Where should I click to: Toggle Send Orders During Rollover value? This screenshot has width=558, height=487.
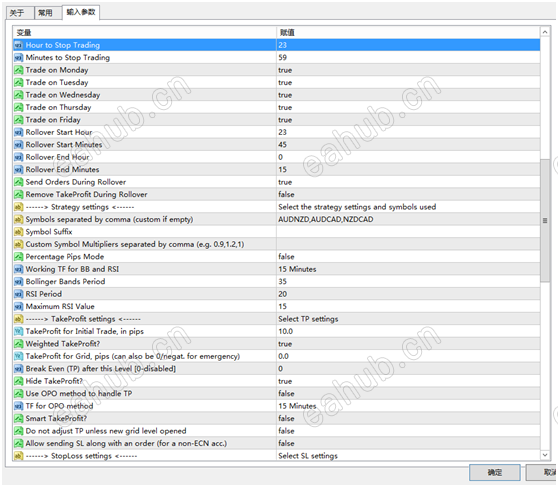click(x=408, y=182)
